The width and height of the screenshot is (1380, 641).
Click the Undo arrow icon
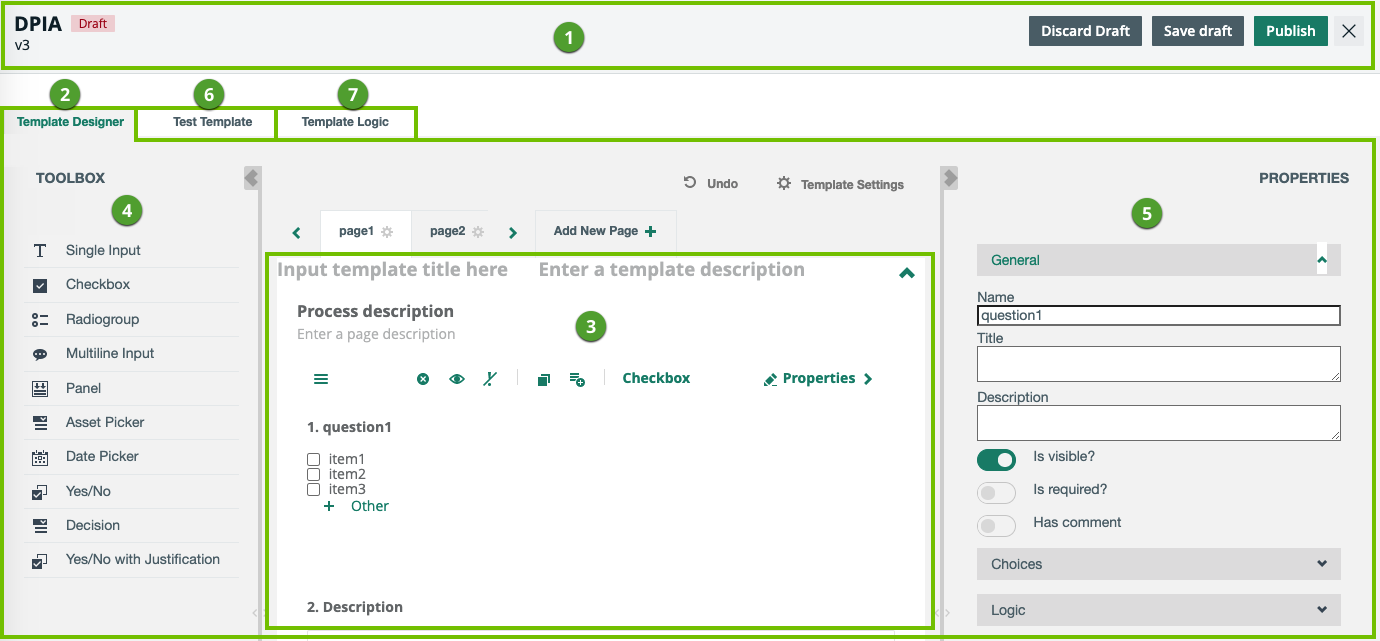(690, 183)
